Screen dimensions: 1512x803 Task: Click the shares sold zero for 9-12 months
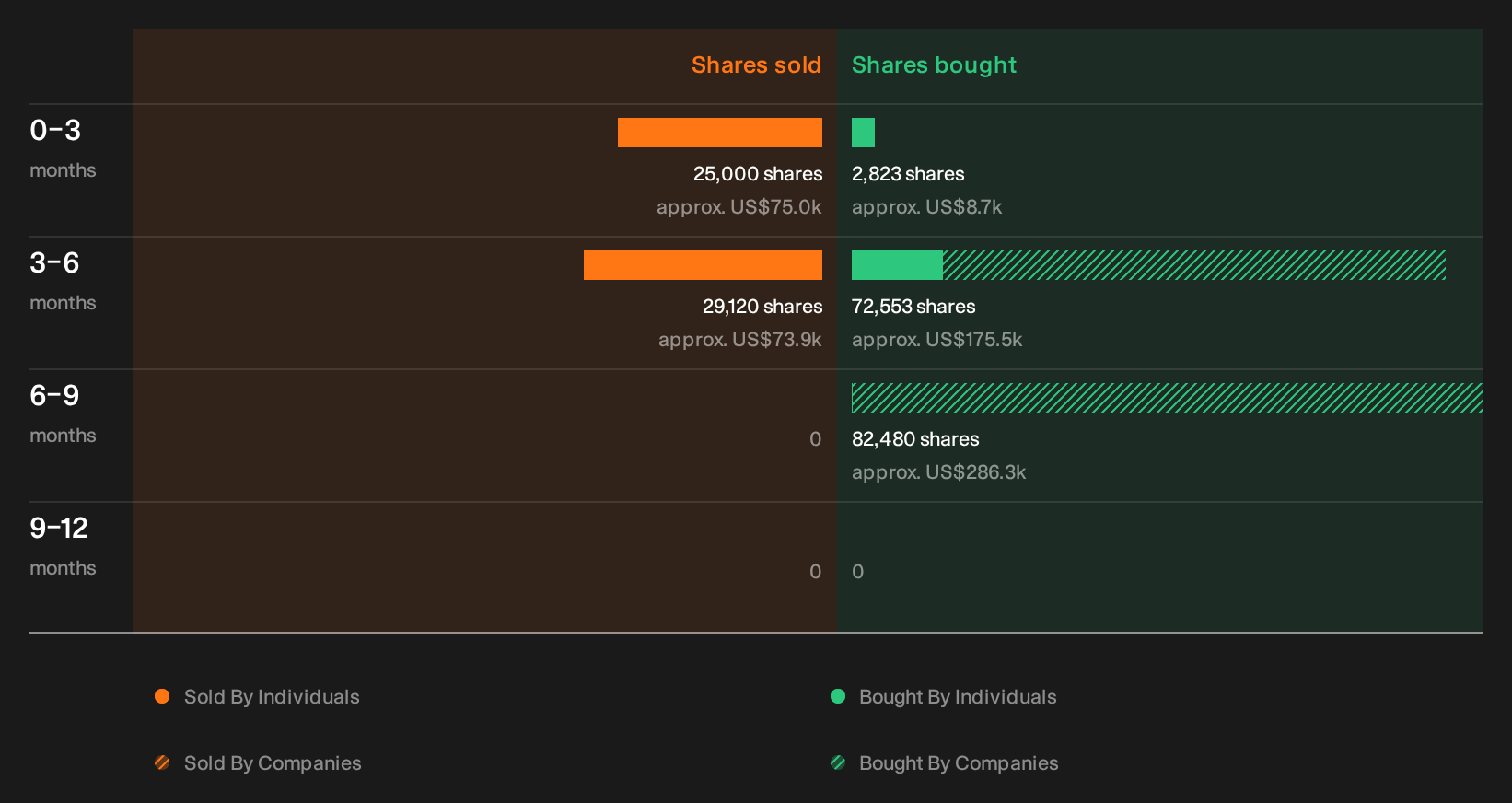pos(815,572)
